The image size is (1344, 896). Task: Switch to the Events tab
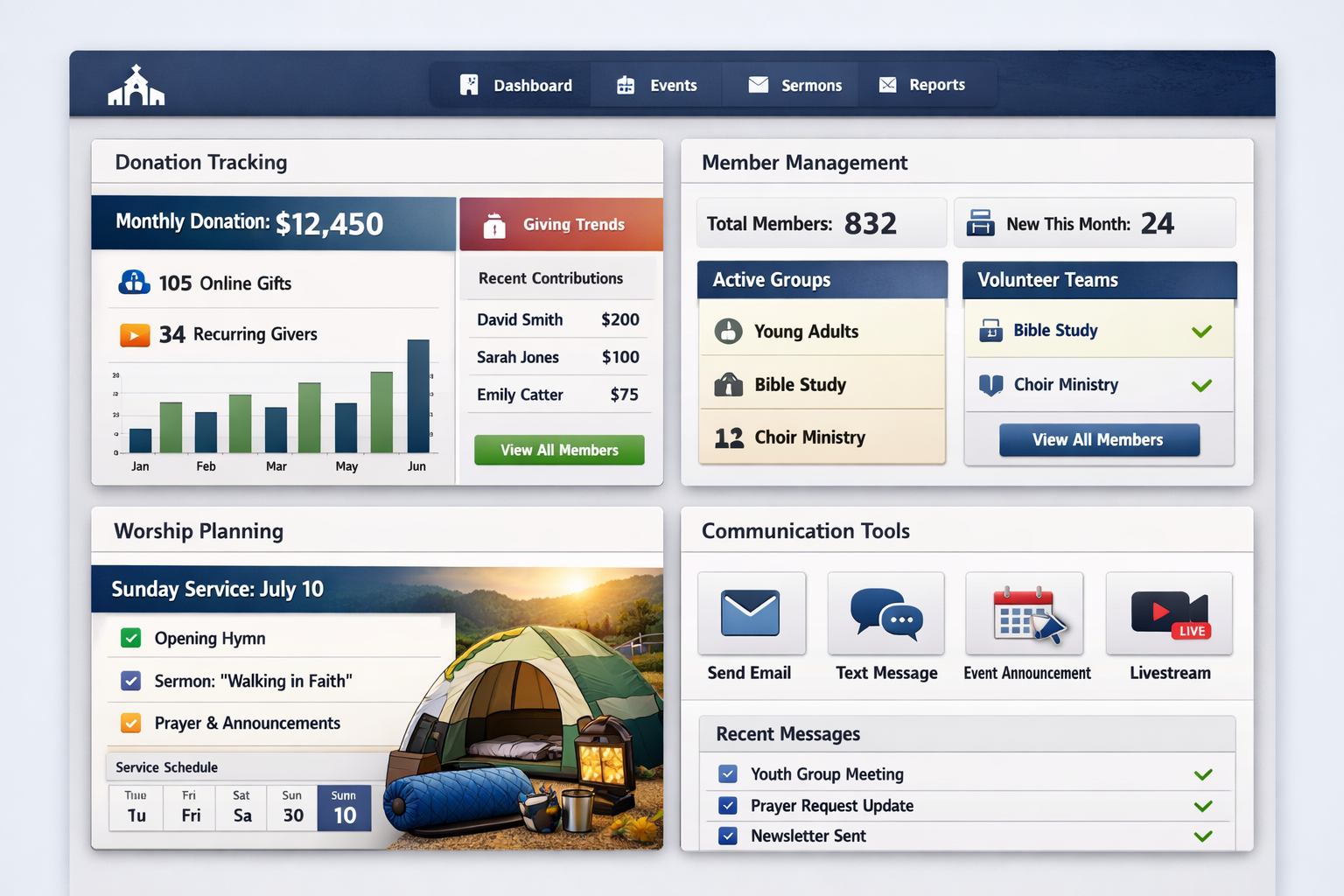tap(656, 85)
